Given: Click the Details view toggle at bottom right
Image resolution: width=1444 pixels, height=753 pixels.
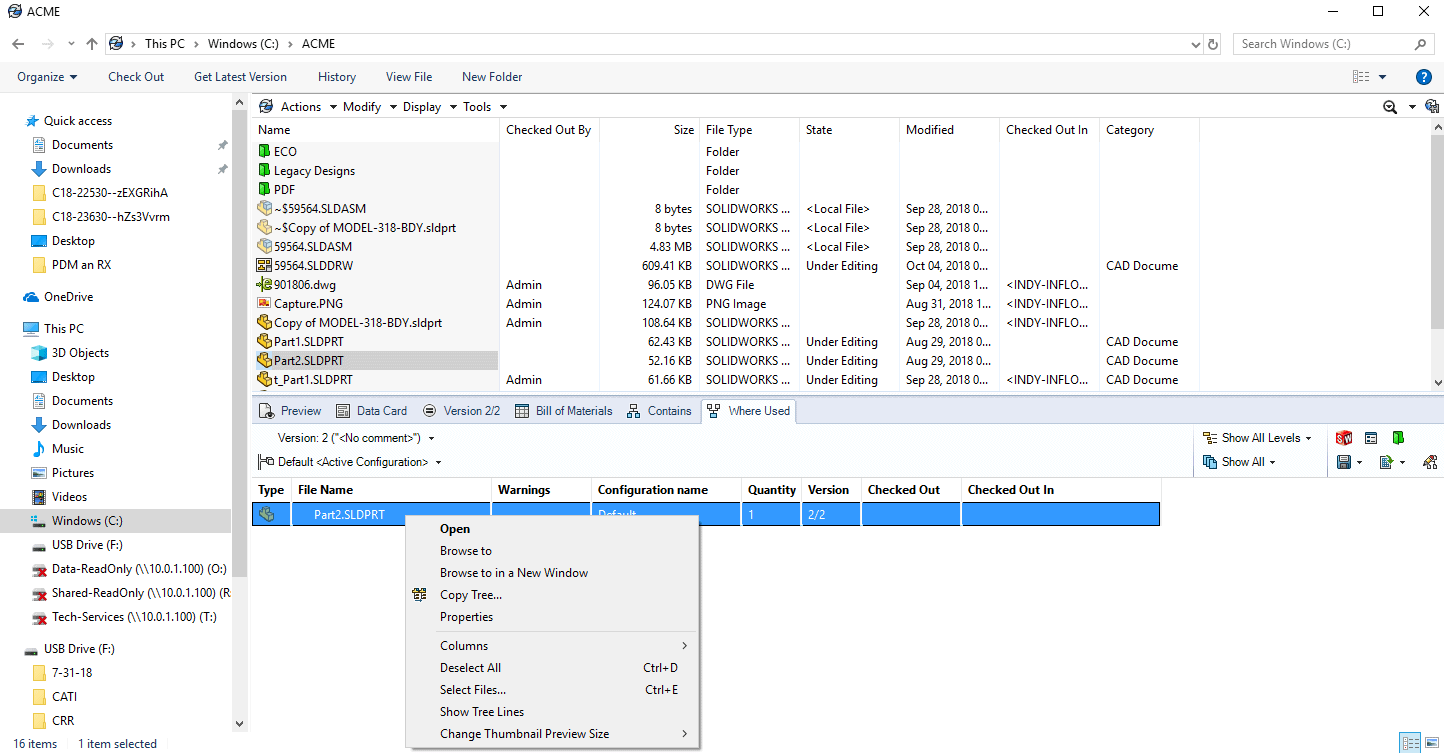Looking at the screenshot, I should pyautogui.click(x=1410, y=743).
